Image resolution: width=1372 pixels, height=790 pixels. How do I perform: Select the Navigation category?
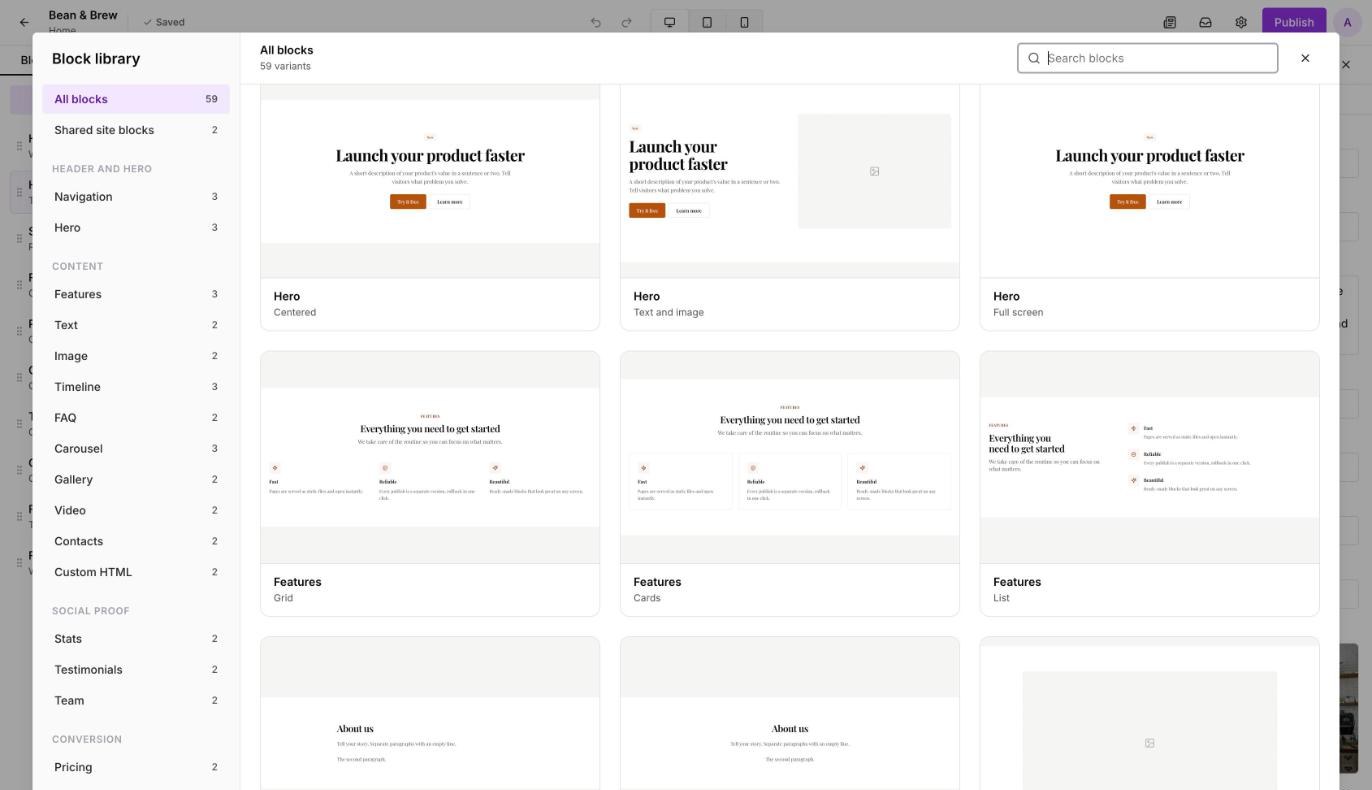pyautogui.click(x=136, y=197)
